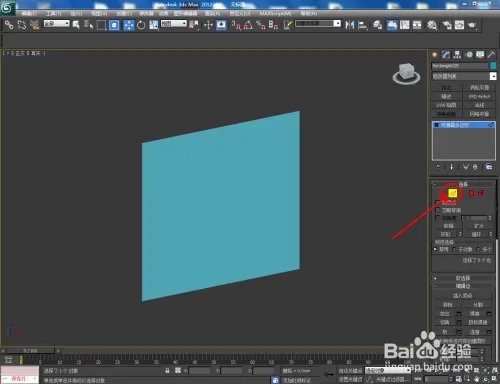
Task: Open the 工具 (Tools) menu
Action: click(53, 13)
